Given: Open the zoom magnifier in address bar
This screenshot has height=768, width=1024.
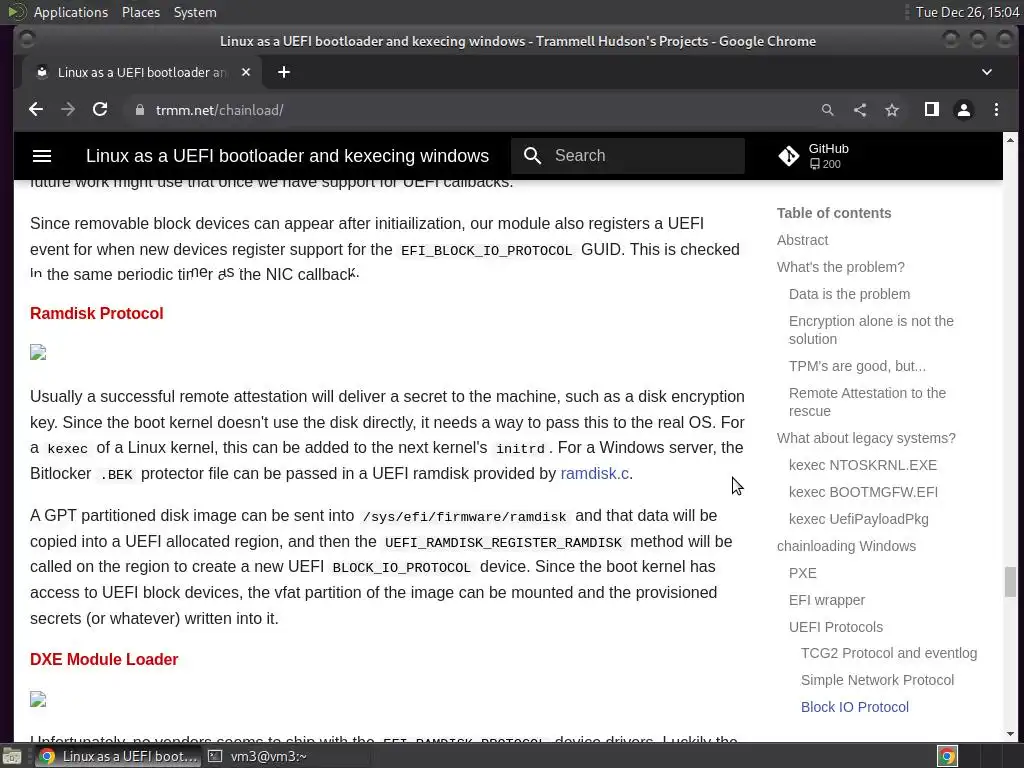Looking at the screenshot, I should [x=827, y=110].
